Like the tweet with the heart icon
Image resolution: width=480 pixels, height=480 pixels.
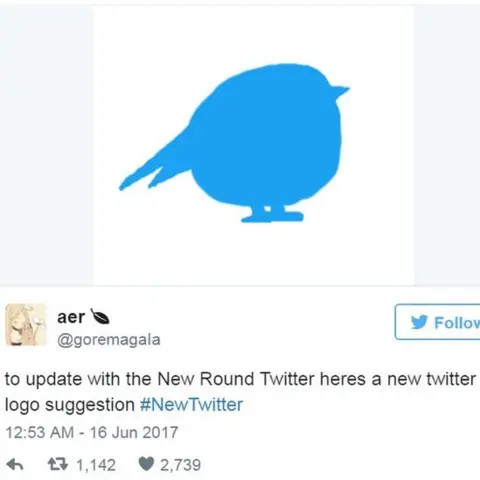146,464
